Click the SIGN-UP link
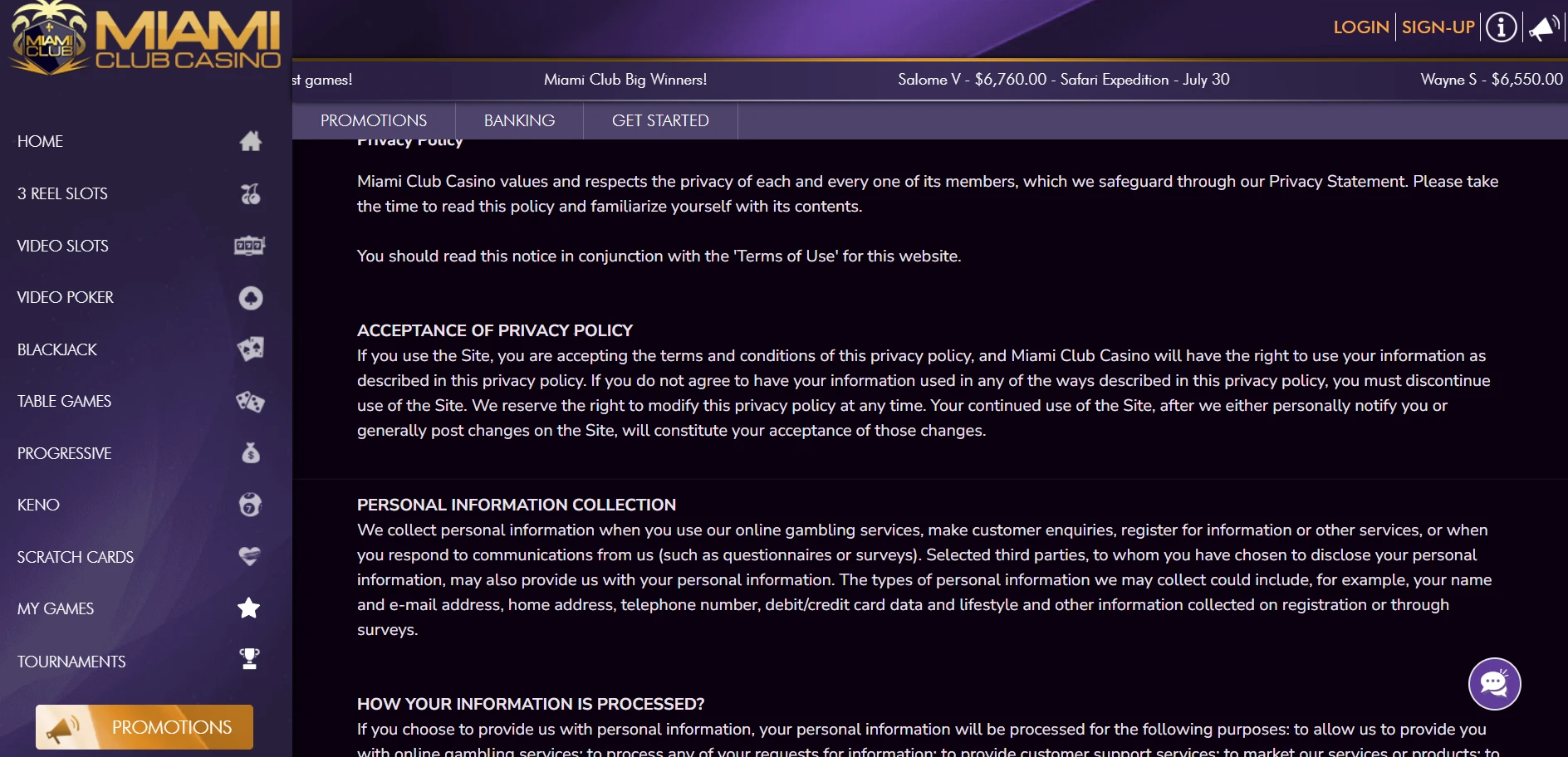This screenshot has width=1568, height=757. 1438,27
